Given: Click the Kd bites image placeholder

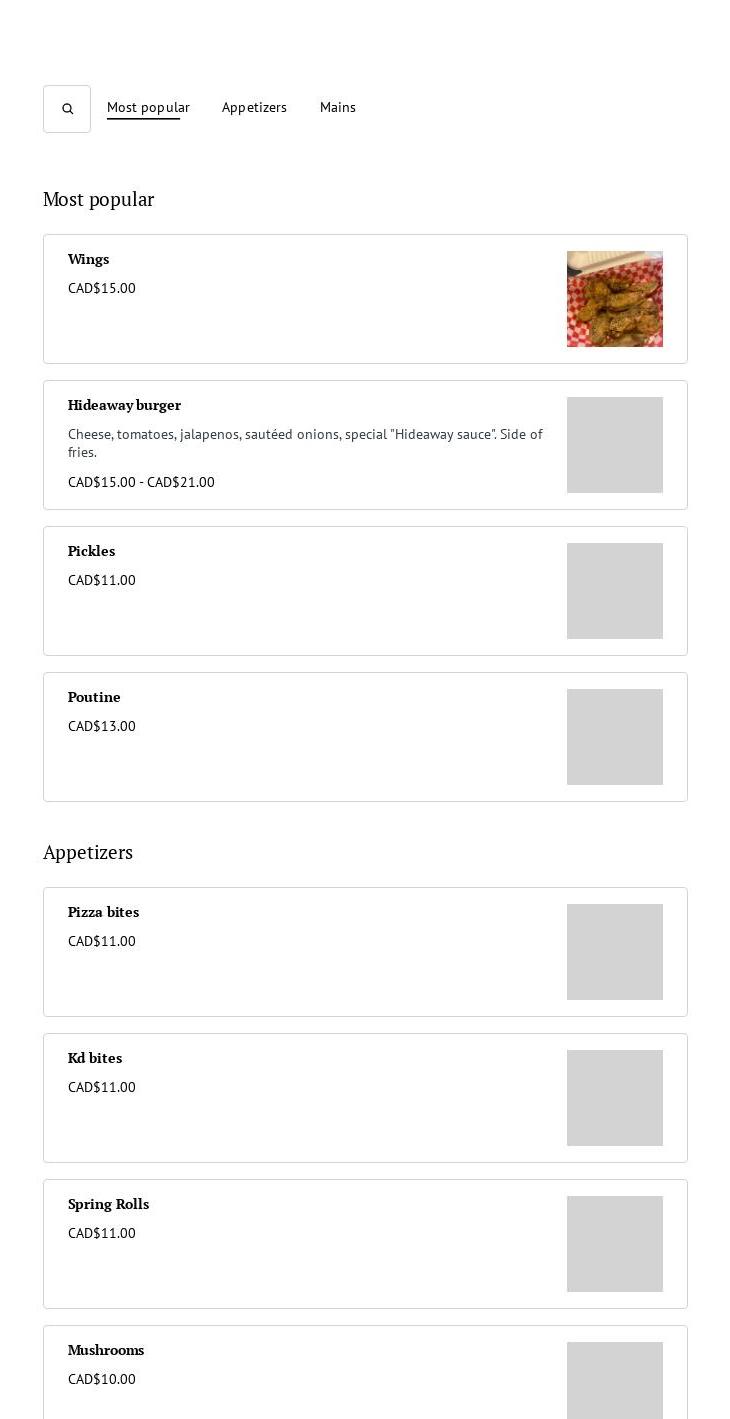Looking at the screenshot, I should click(x=614, y=1098).
